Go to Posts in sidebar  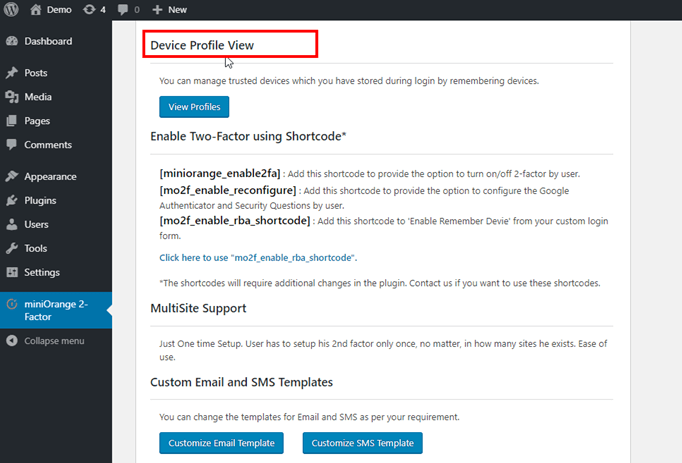click(35, 73)
